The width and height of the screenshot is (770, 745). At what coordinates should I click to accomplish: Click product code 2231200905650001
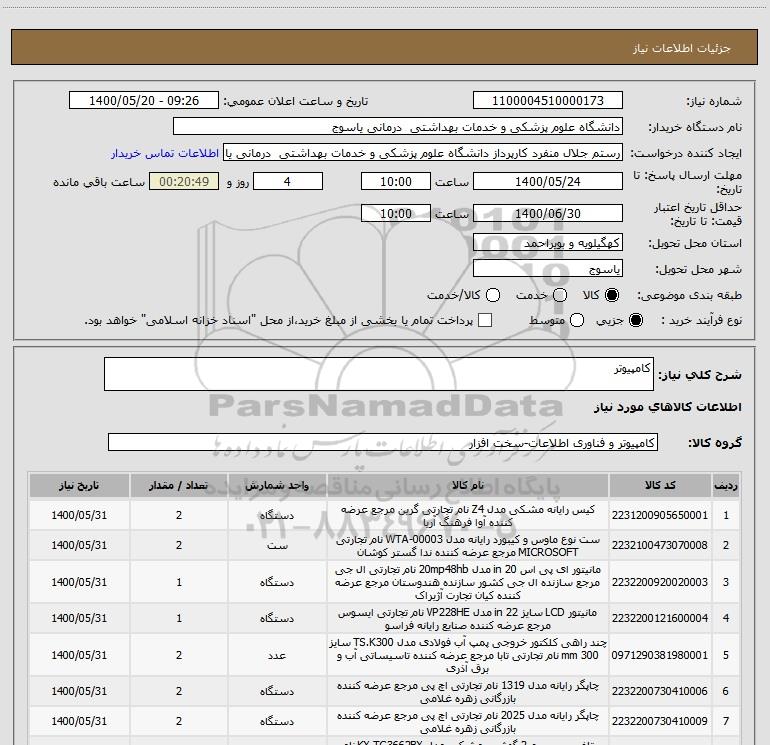tap(660, 515)
